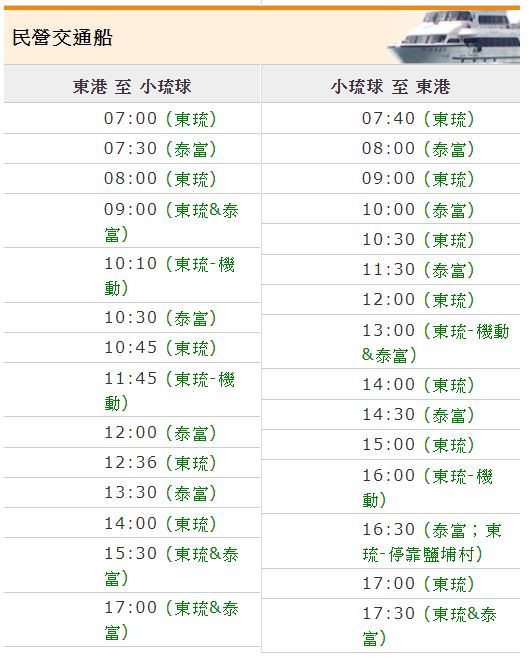Select the 15:30 (東琉&泰富) sailing from 東港
Image resolution: width=529 pixels, height=664 pixels.
click(171, 565)
